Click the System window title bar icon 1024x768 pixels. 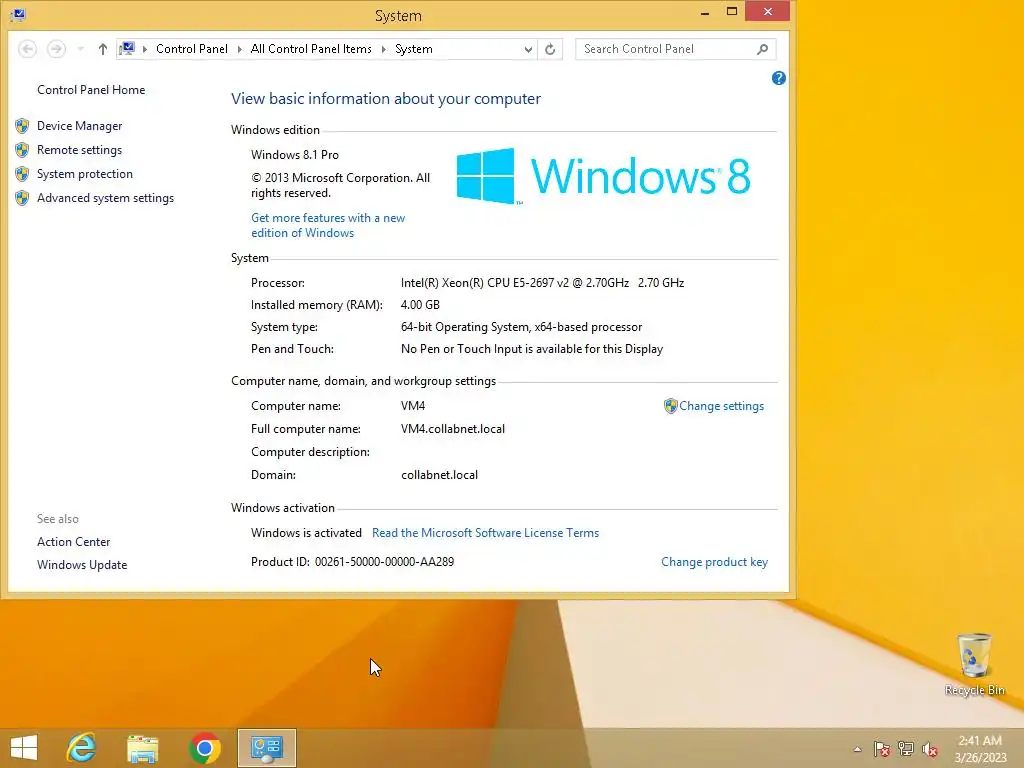pyautogui.click(x=18, y=14)
